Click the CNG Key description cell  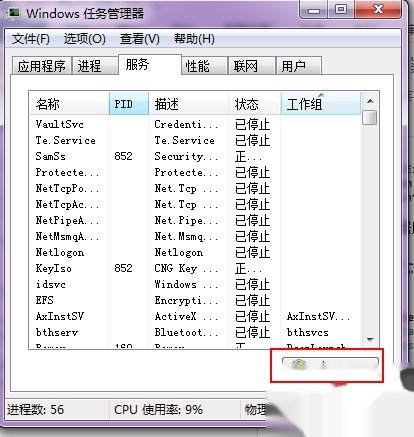[186, 268]
